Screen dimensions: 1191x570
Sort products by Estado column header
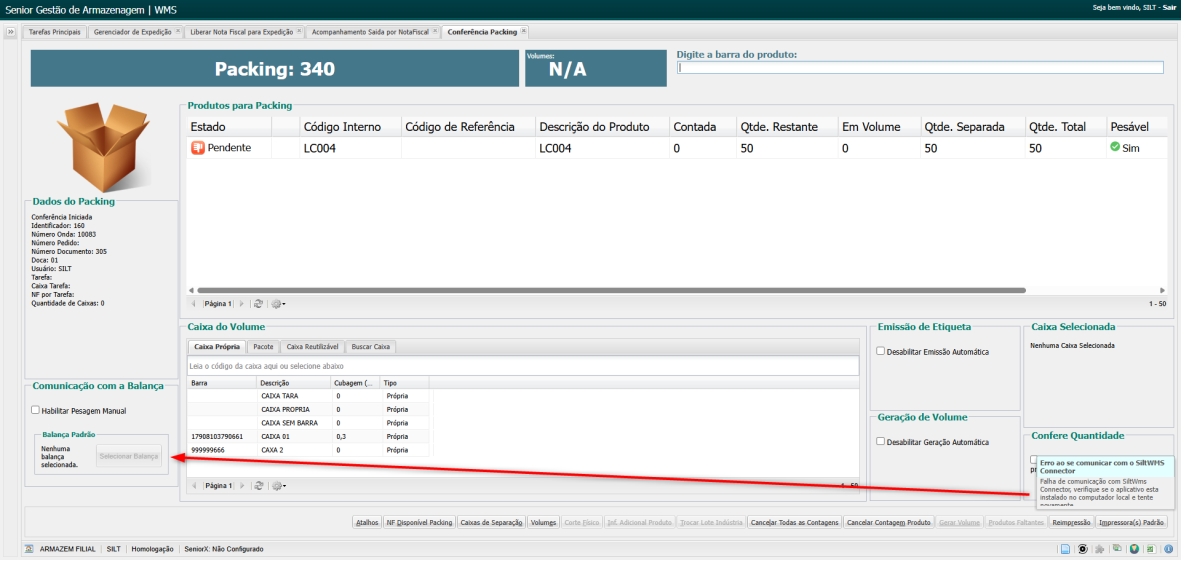click(229, 127)
